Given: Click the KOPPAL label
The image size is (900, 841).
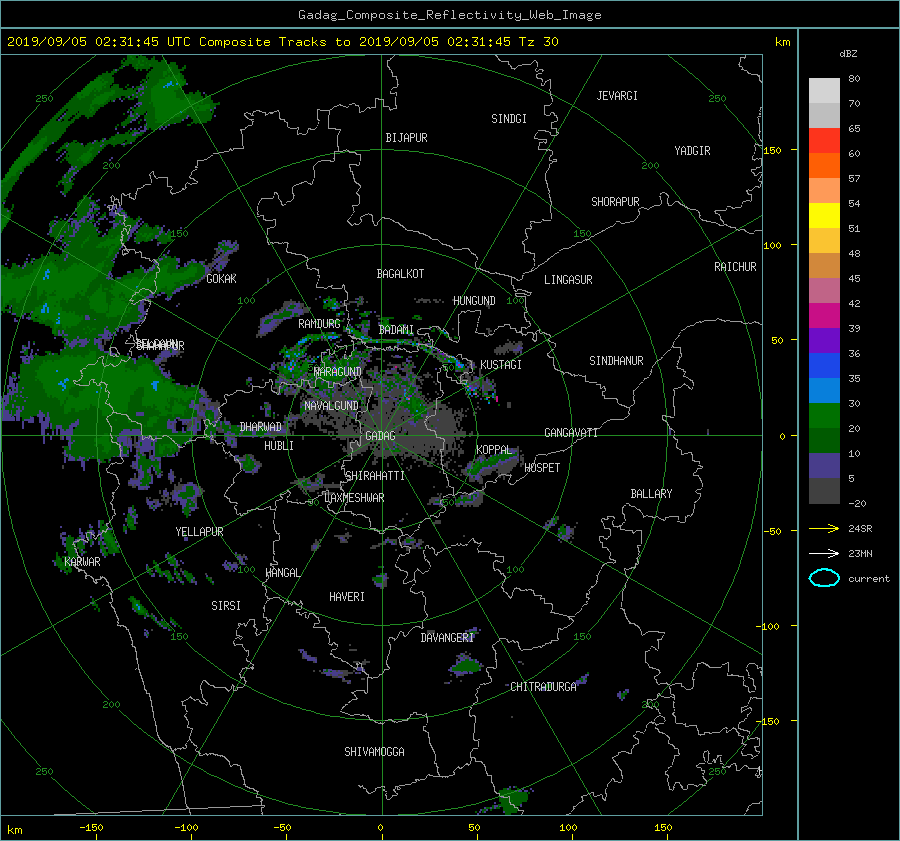Looking at the screenshot, I should point(494,450).
